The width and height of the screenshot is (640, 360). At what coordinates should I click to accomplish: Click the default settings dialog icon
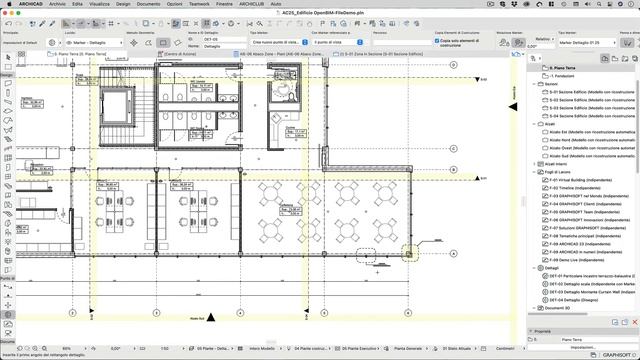coord(52,42)
